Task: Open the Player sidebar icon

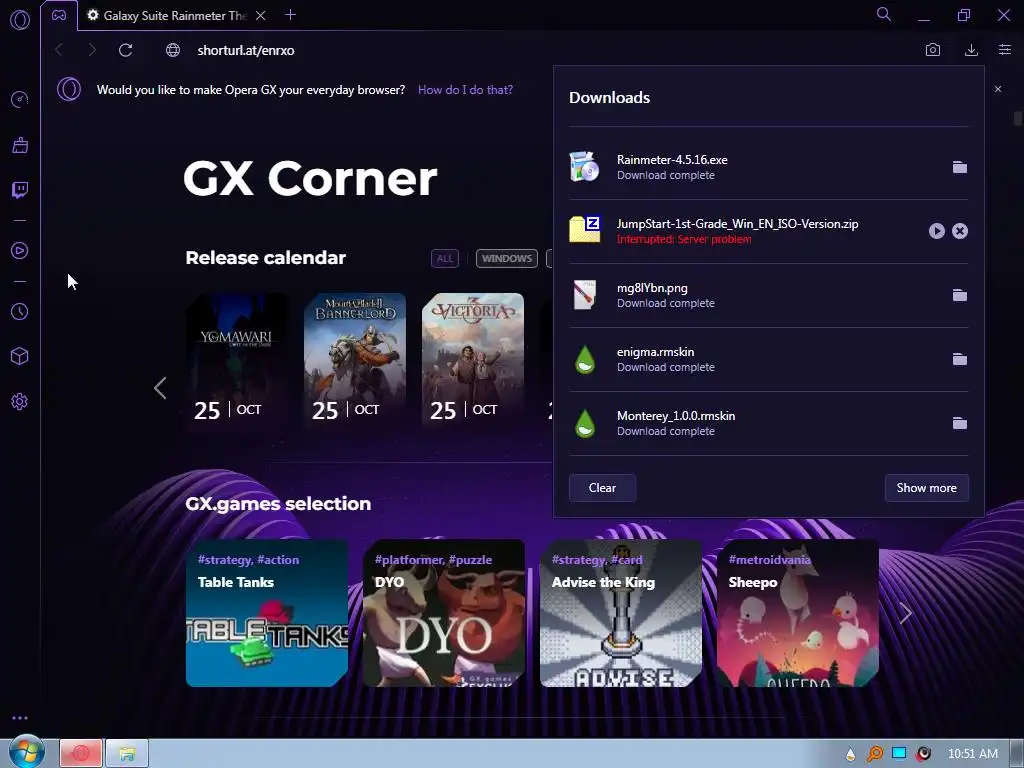Action: [x=20, y=251]
